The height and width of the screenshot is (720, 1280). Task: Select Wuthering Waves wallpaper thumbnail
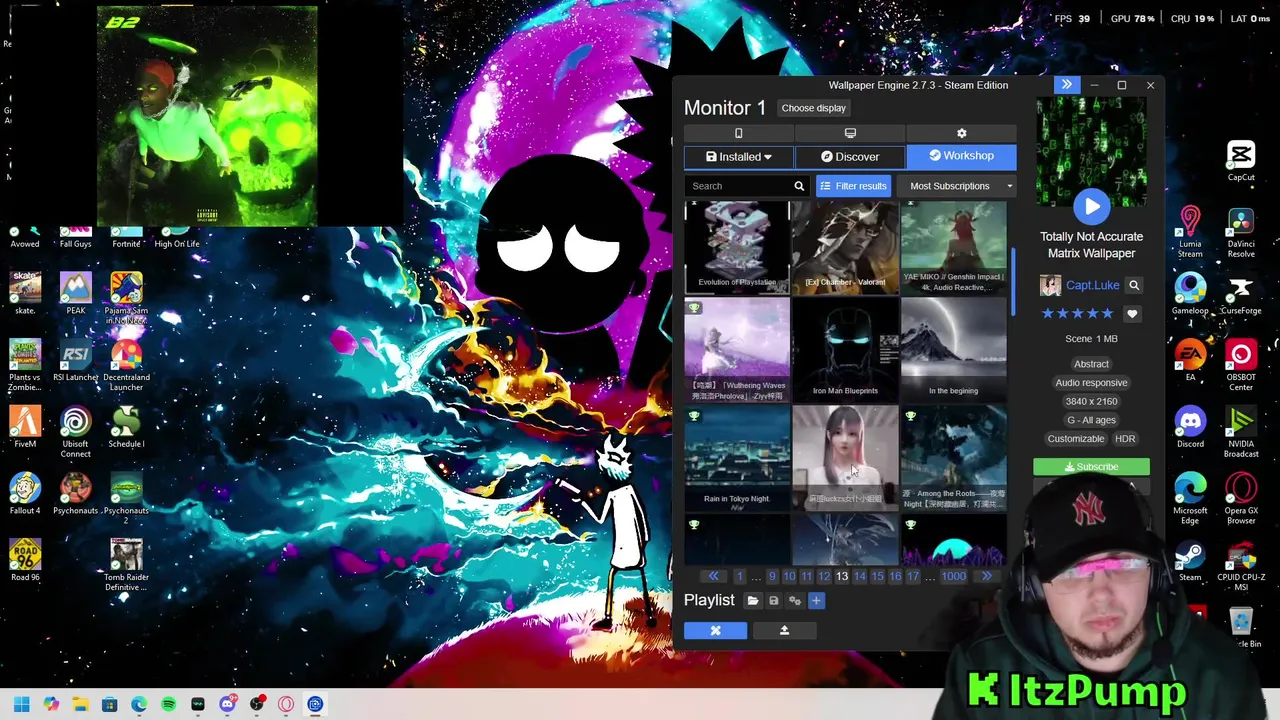pyautogui.click(x=737, y=351)
